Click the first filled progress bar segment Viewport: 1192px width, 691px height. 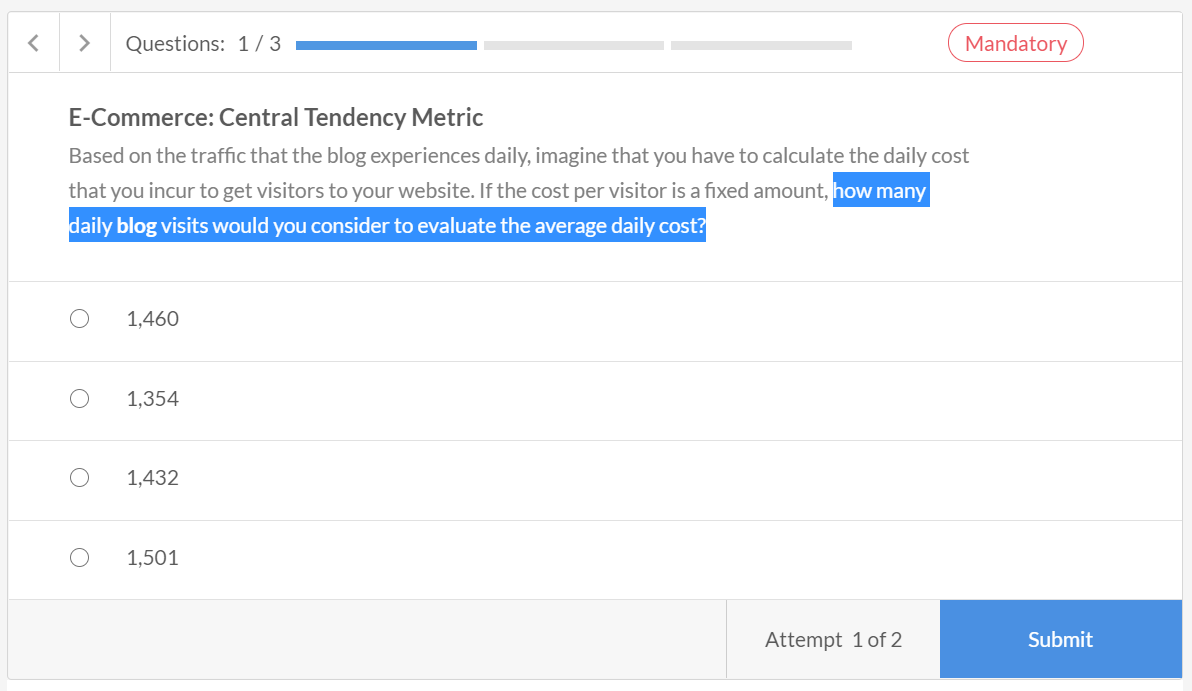[x=386, y=45]
